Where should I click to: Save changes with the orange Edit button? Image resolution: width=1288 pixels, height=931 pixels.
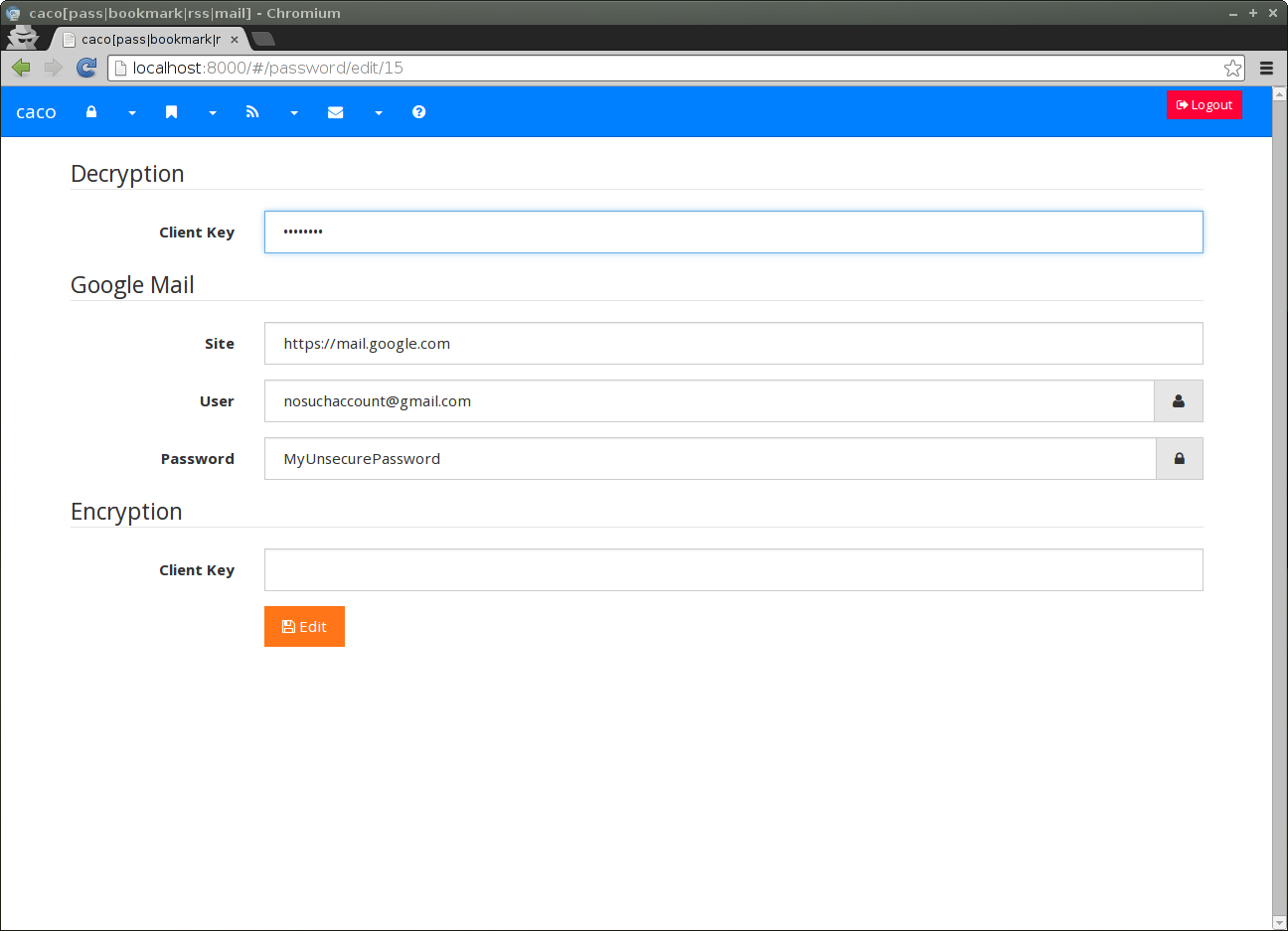[x=304, y=626]
